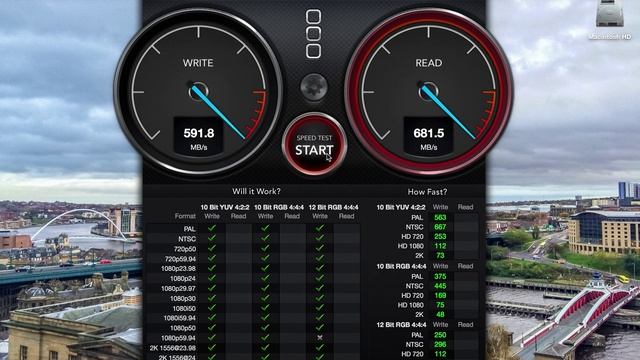Screen dimensions: 640x360
Task: Click '12 Bit RGB 4:4:4' header in Will it Work
Action: [333, 207]
